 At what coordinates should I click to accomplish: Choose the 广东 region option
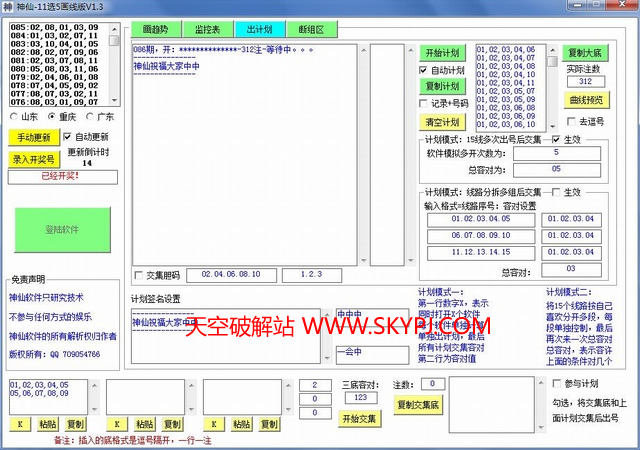[89, 117]
